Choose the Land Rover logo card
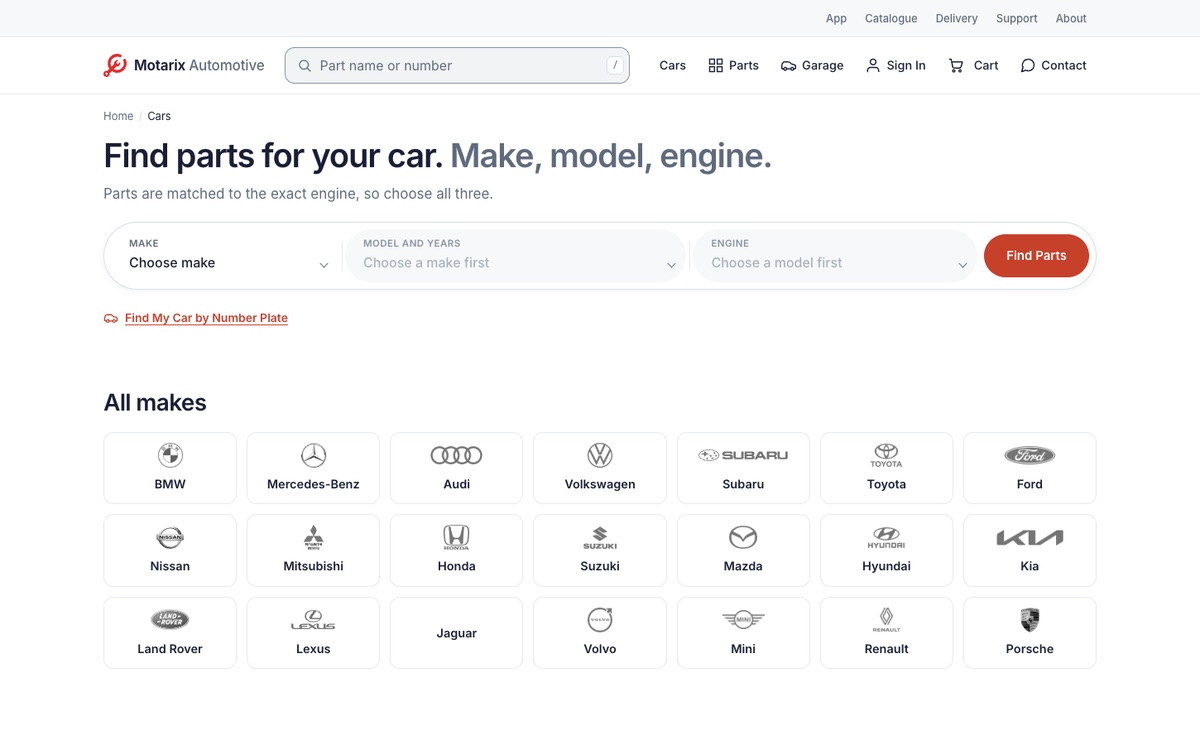 click(170, 633)
